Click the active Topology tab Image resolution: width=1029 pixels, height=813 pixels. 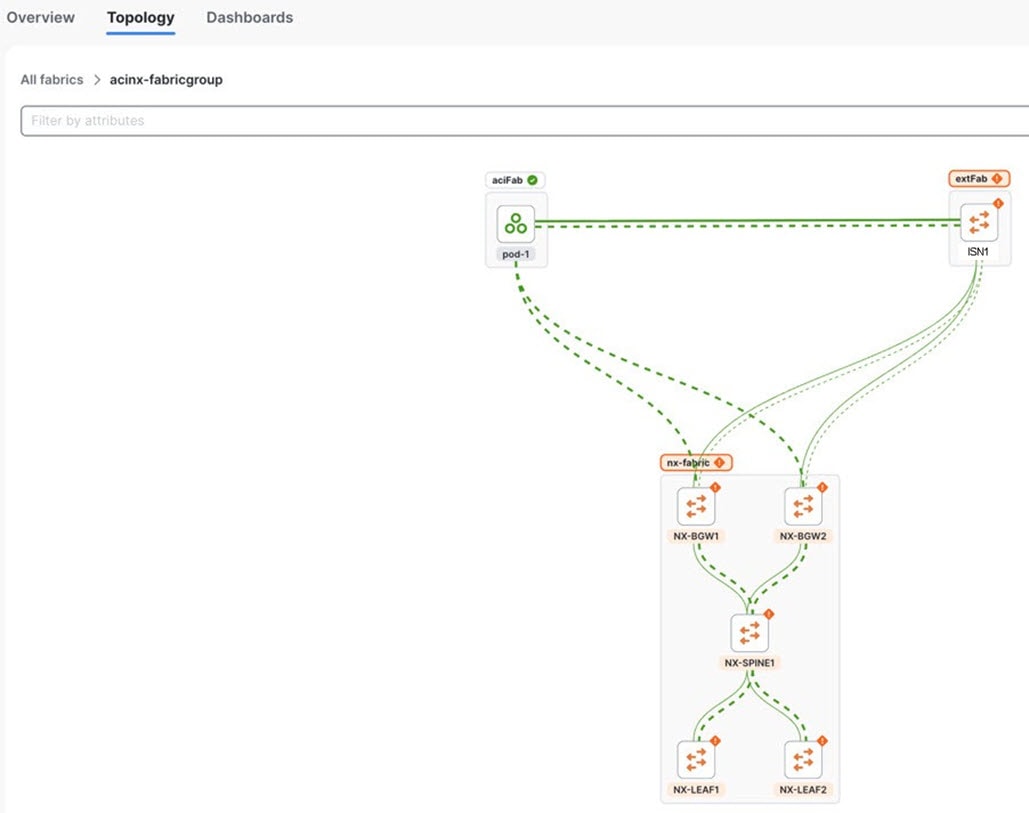[x=140, y=18]
